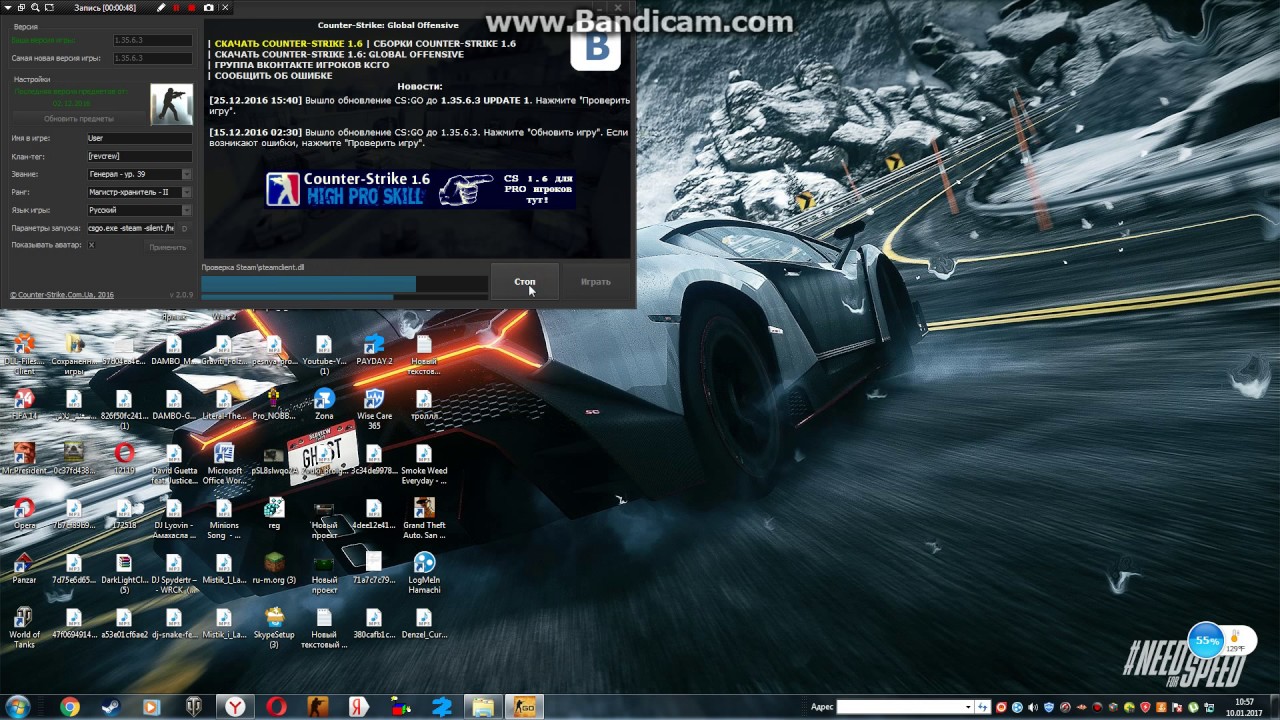Open Google Chrome from the taskbar
1280x720 pixels.
point(70,707)
